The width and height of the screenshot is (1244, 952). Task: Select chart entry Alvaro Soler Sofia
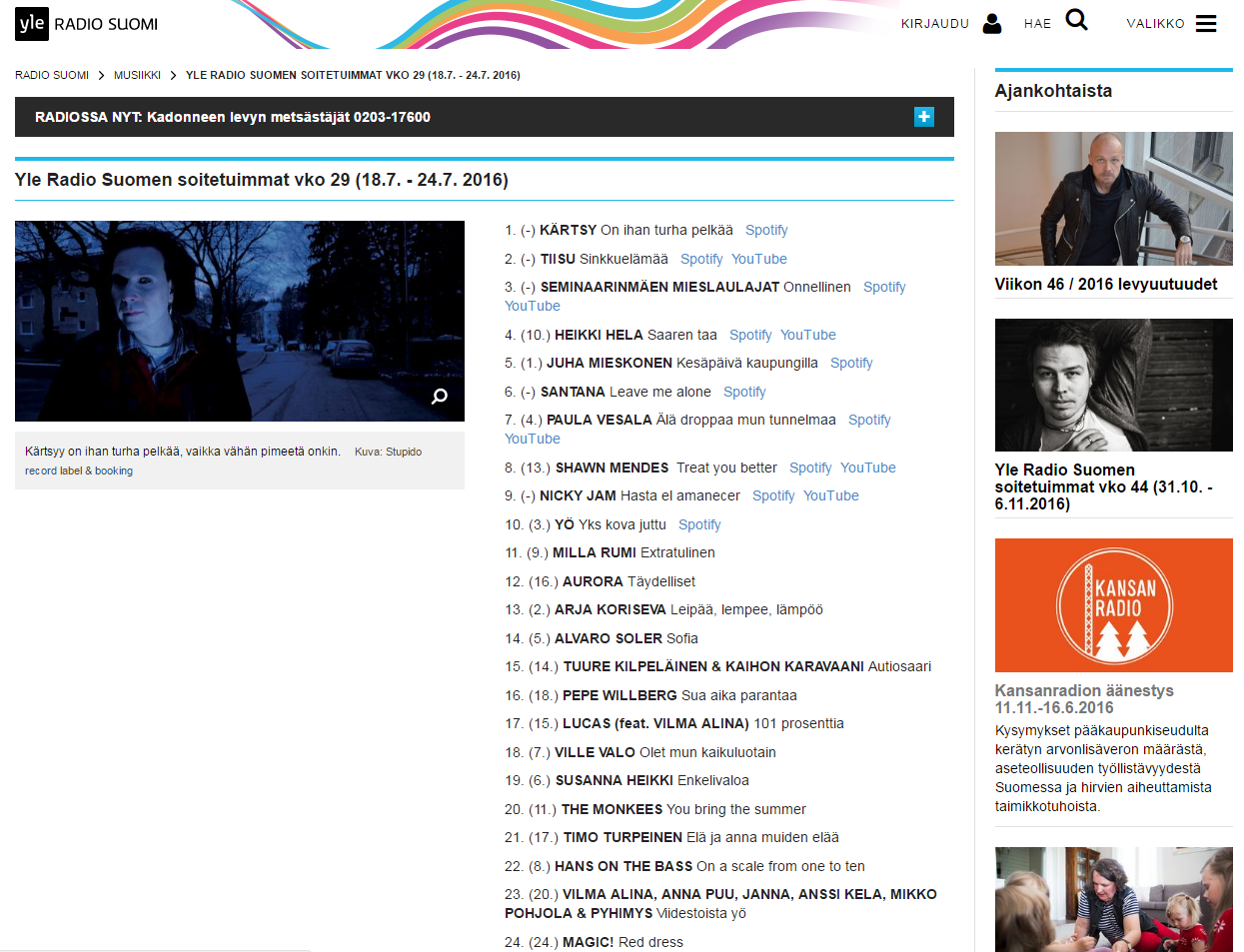pyautogui.click(x=602, y=638)
